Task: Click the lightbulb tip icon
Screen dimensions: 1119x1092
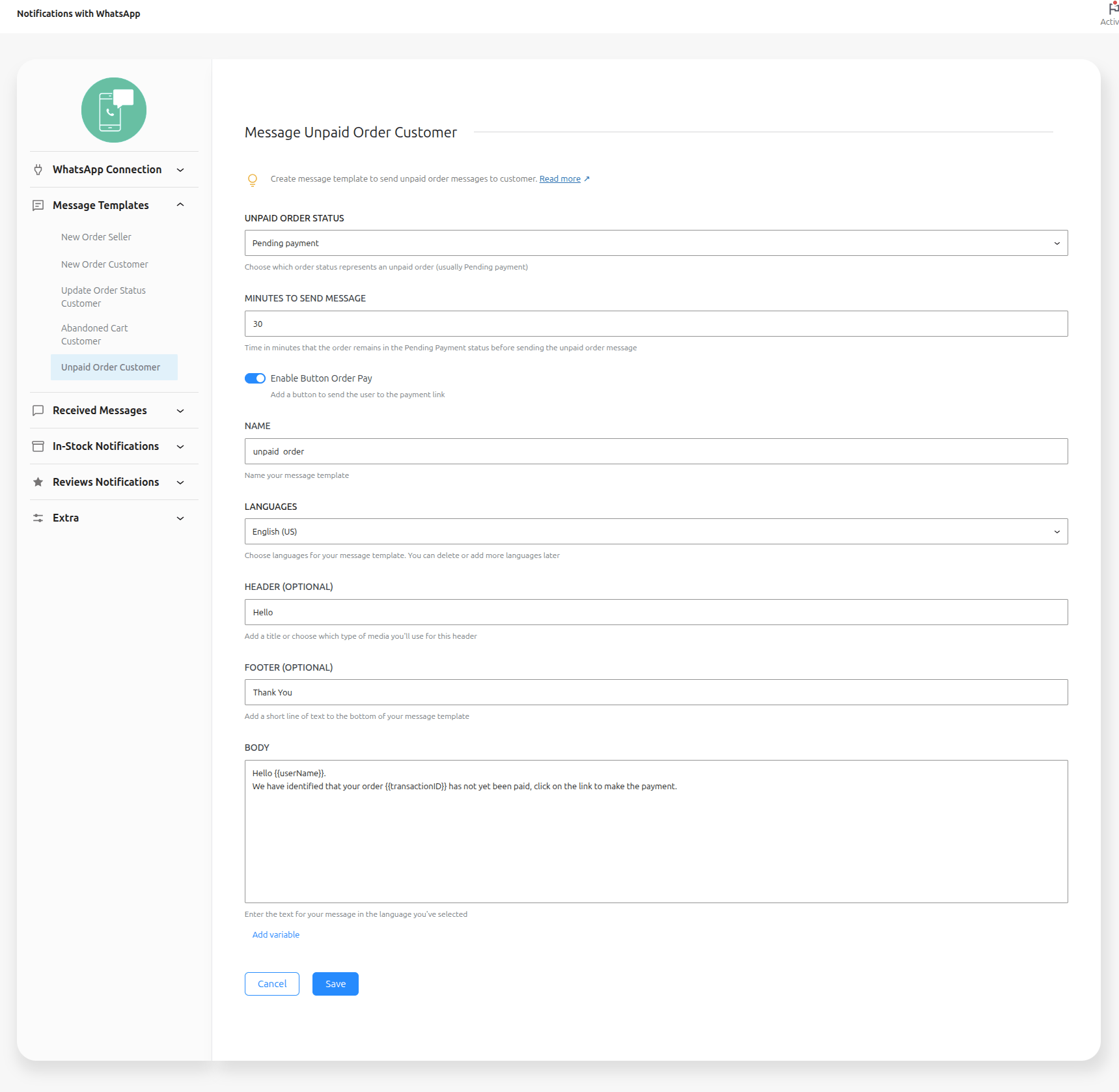Action: pyautogui.click(x=253, y=180)
